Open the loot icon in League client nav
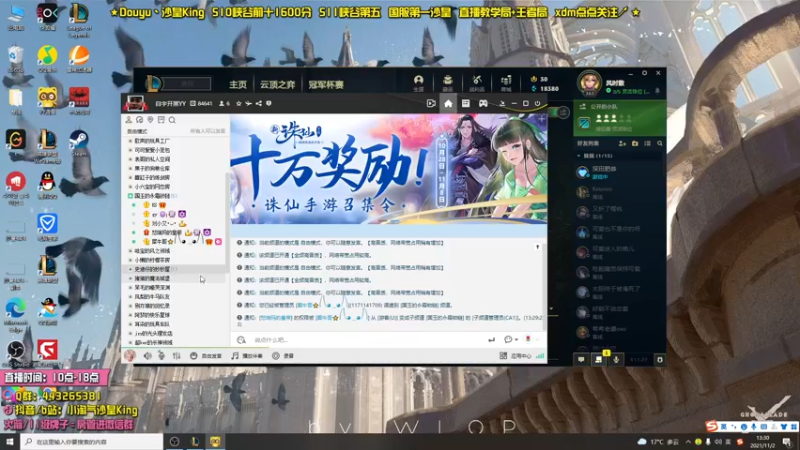The height and width of the screenshot is (450, 800). click(477, 83)
